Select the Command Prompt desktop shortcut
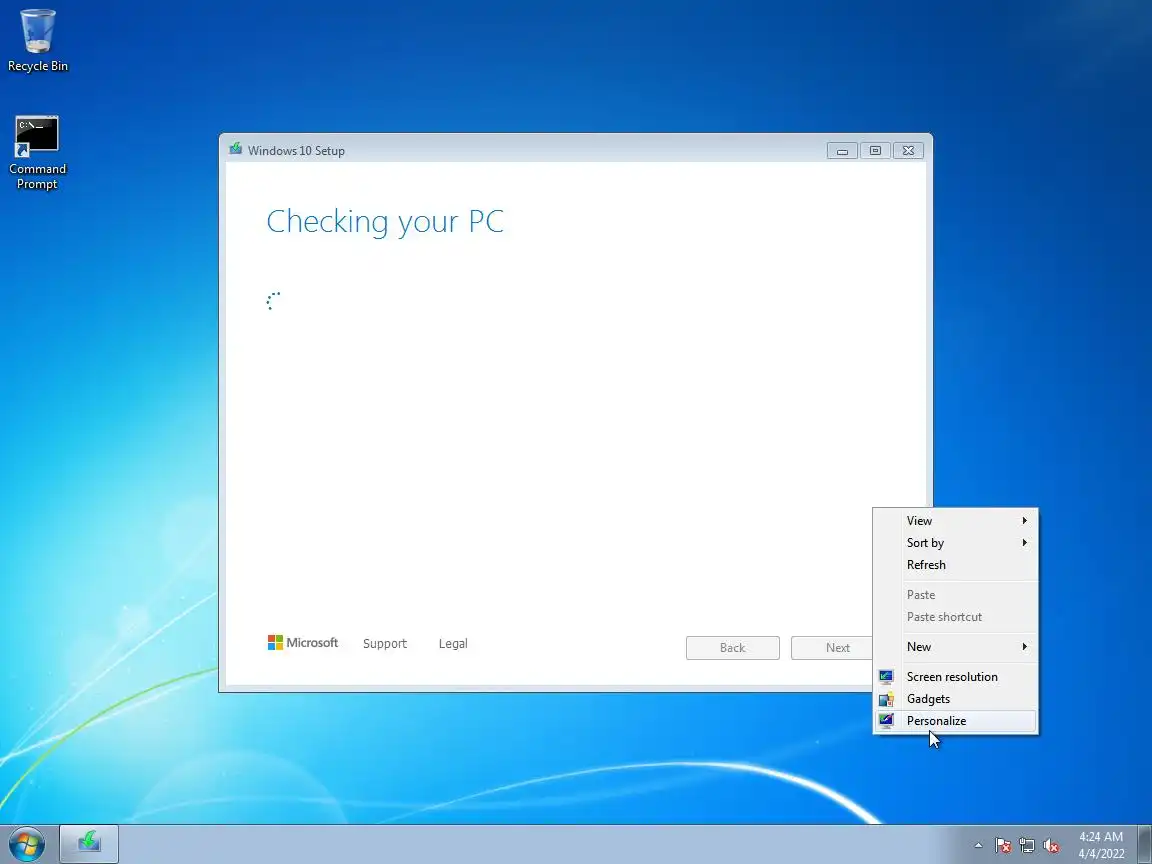1152x864 pixels. (37, 153)
